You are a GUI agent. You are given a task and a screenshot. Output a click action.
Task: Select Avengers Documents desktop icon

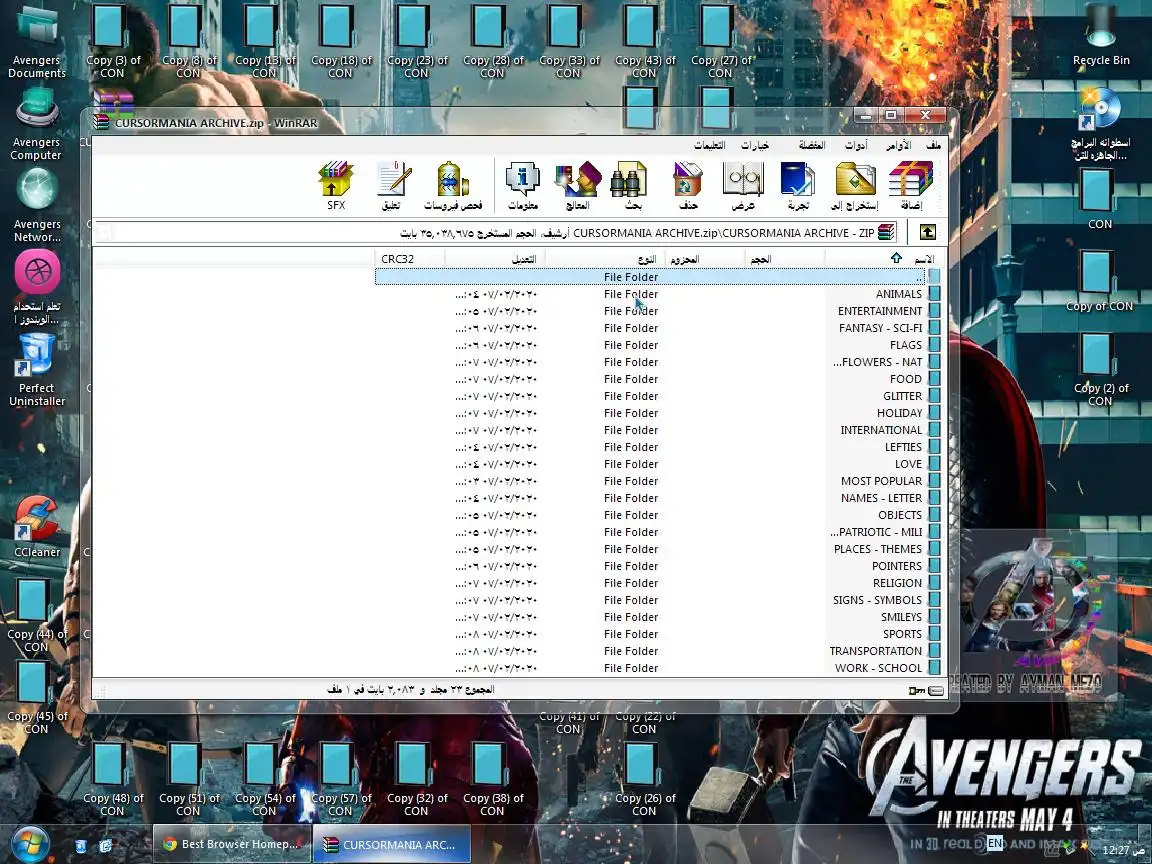[37, 43]
